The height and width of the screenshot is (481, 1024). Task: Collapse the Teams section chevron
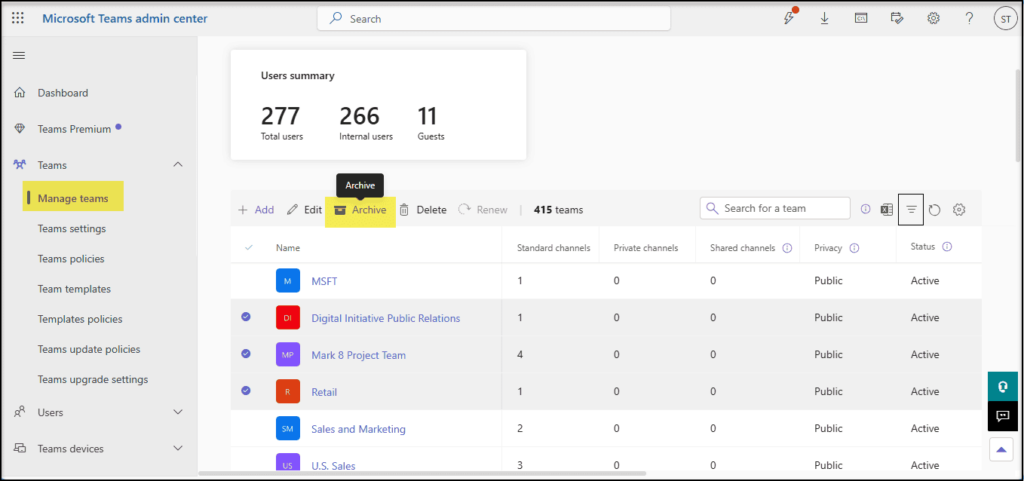click(x=178, y=165)
